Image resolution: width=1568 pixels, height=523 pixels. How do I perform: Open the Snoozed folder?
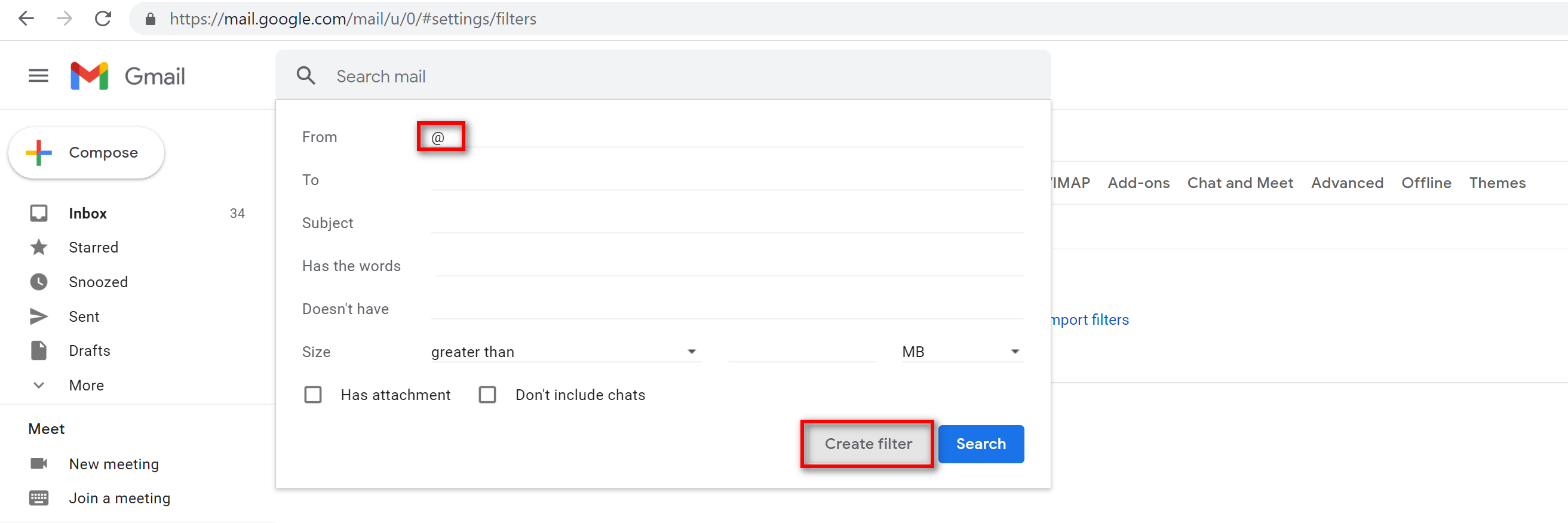pos(98,282)
